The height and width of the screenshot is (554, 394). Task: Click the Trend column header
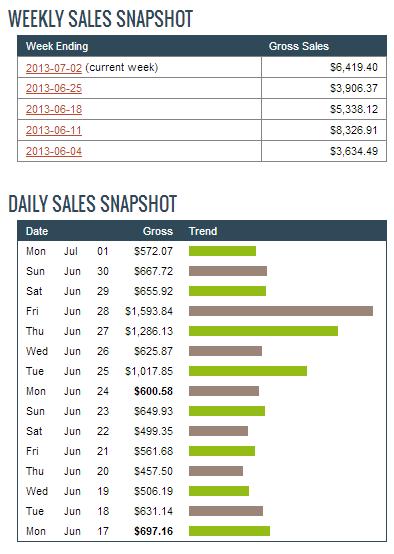click(203, 231)
